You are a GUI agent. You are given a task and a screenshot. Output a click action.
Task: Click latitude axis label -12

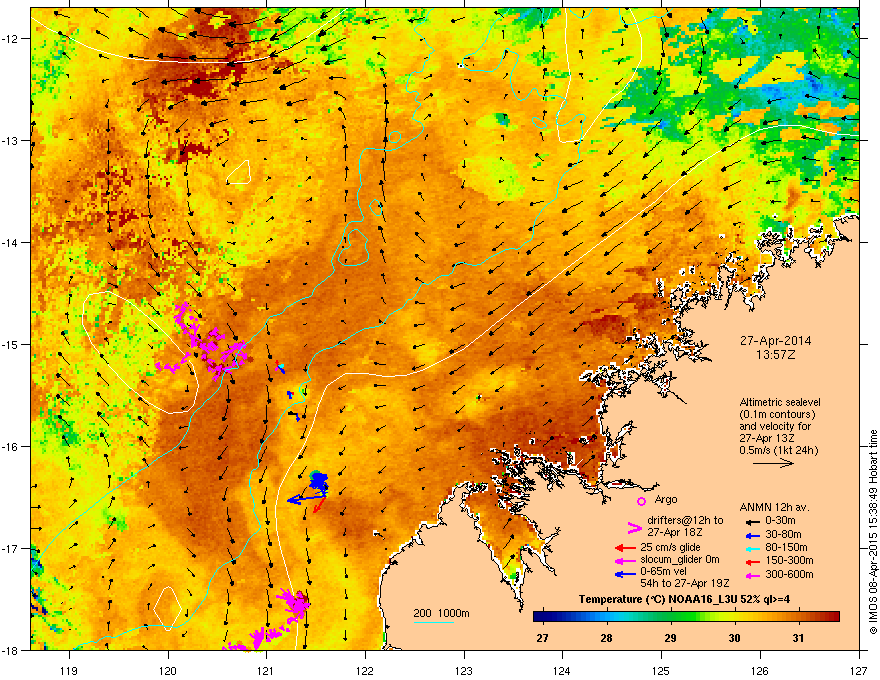[x=10, y=39]
